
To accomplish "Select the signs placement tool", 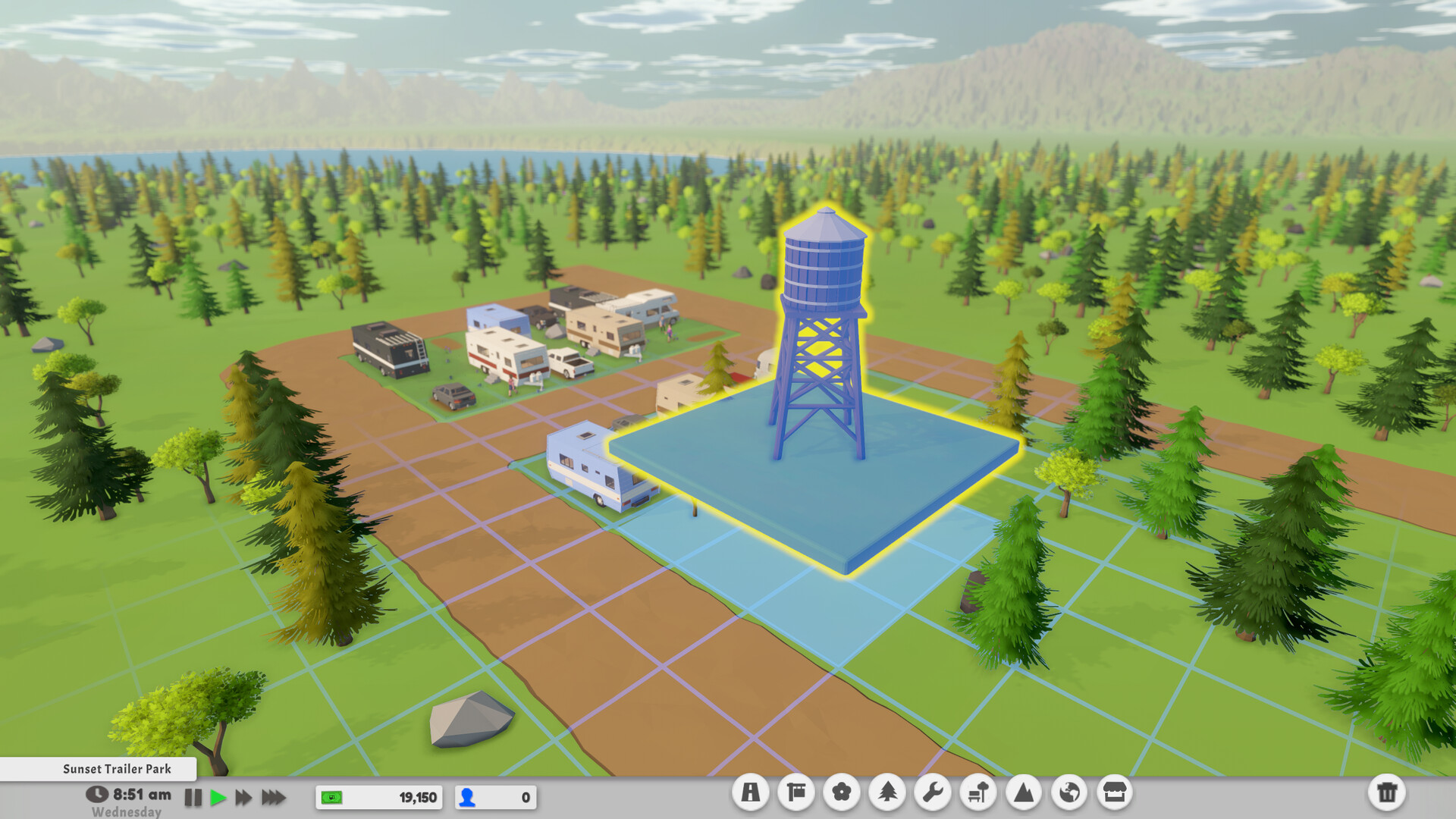I will click(797, 792).
